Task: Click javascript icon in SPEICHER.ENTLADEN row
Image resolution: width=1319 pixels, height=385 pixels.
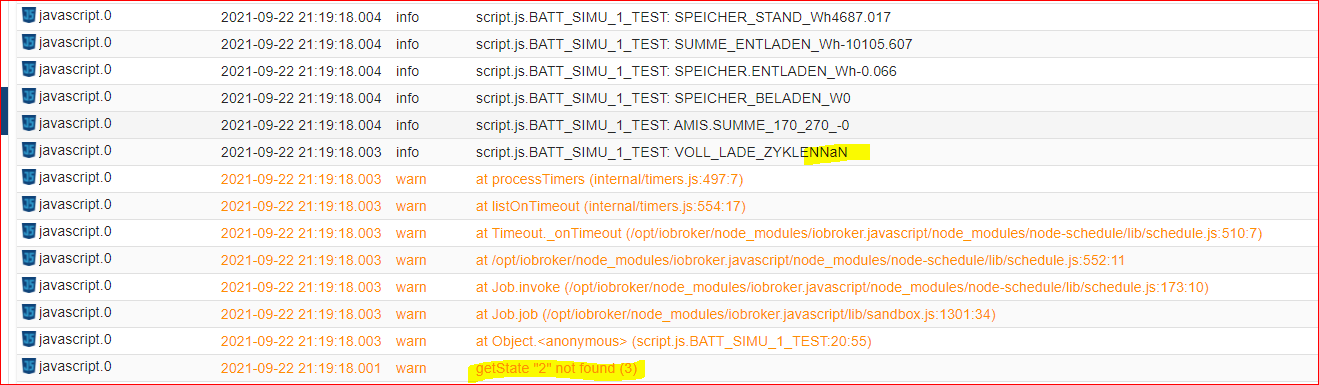Action: coord(28,70)
